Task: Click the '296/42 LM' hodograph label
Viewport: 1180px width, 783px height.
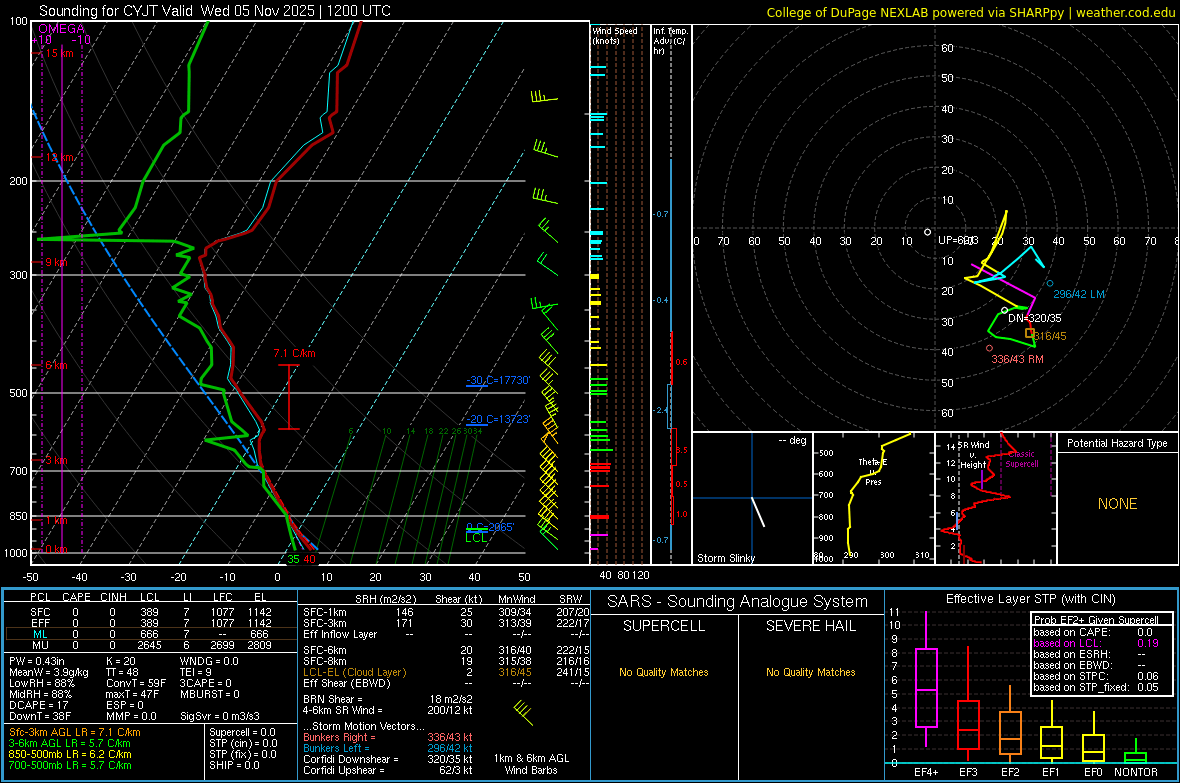Action: point(1079,294)
